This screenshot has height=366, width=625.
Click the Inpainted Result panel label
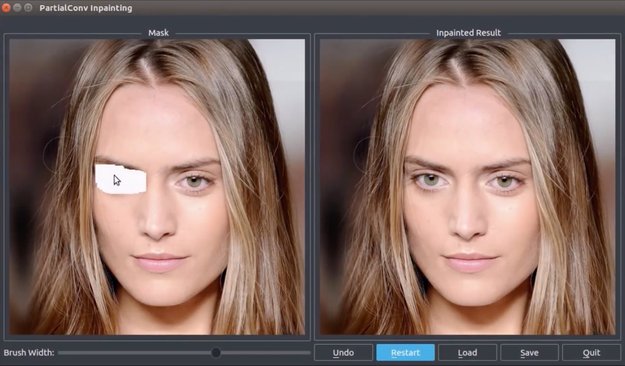coord(468,33)
